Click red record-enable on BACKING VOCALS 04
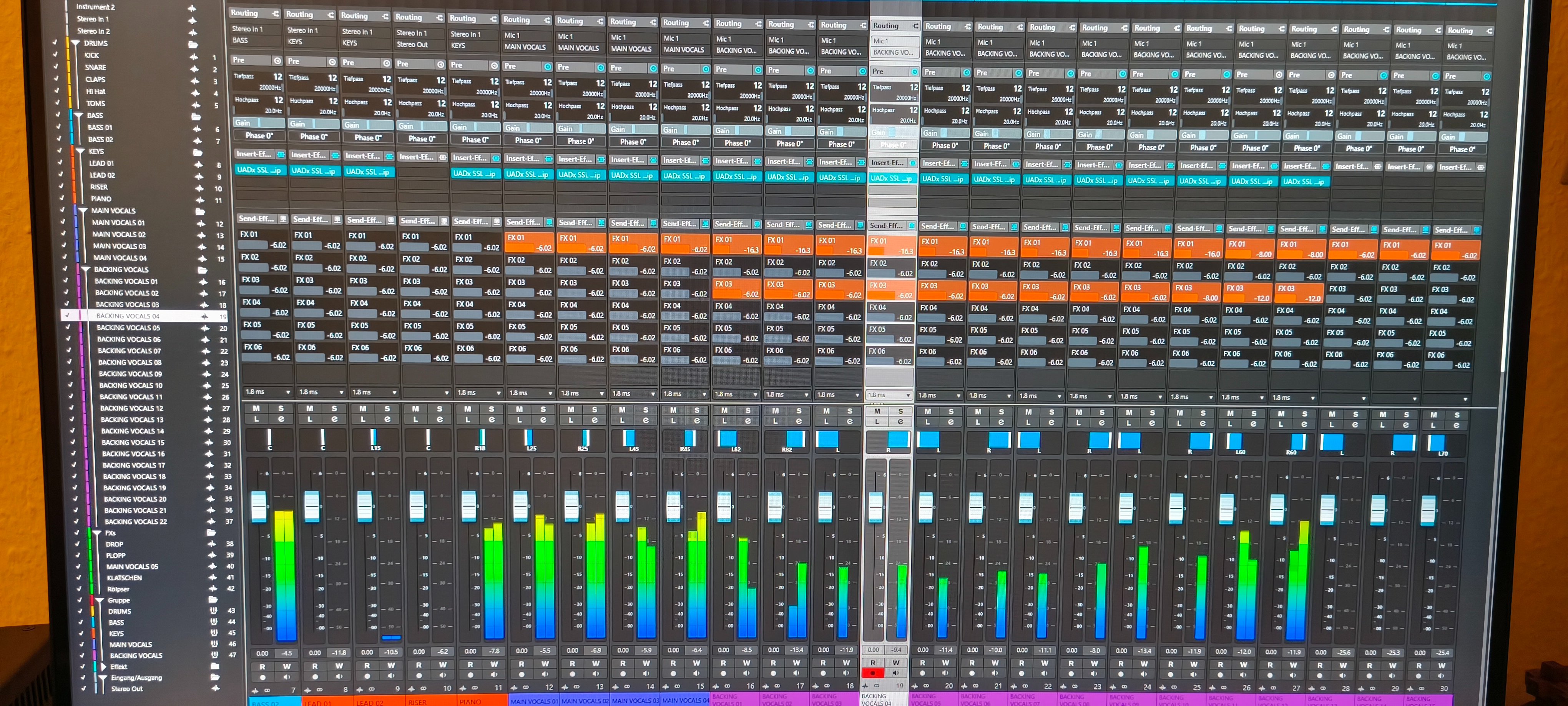 873,673
